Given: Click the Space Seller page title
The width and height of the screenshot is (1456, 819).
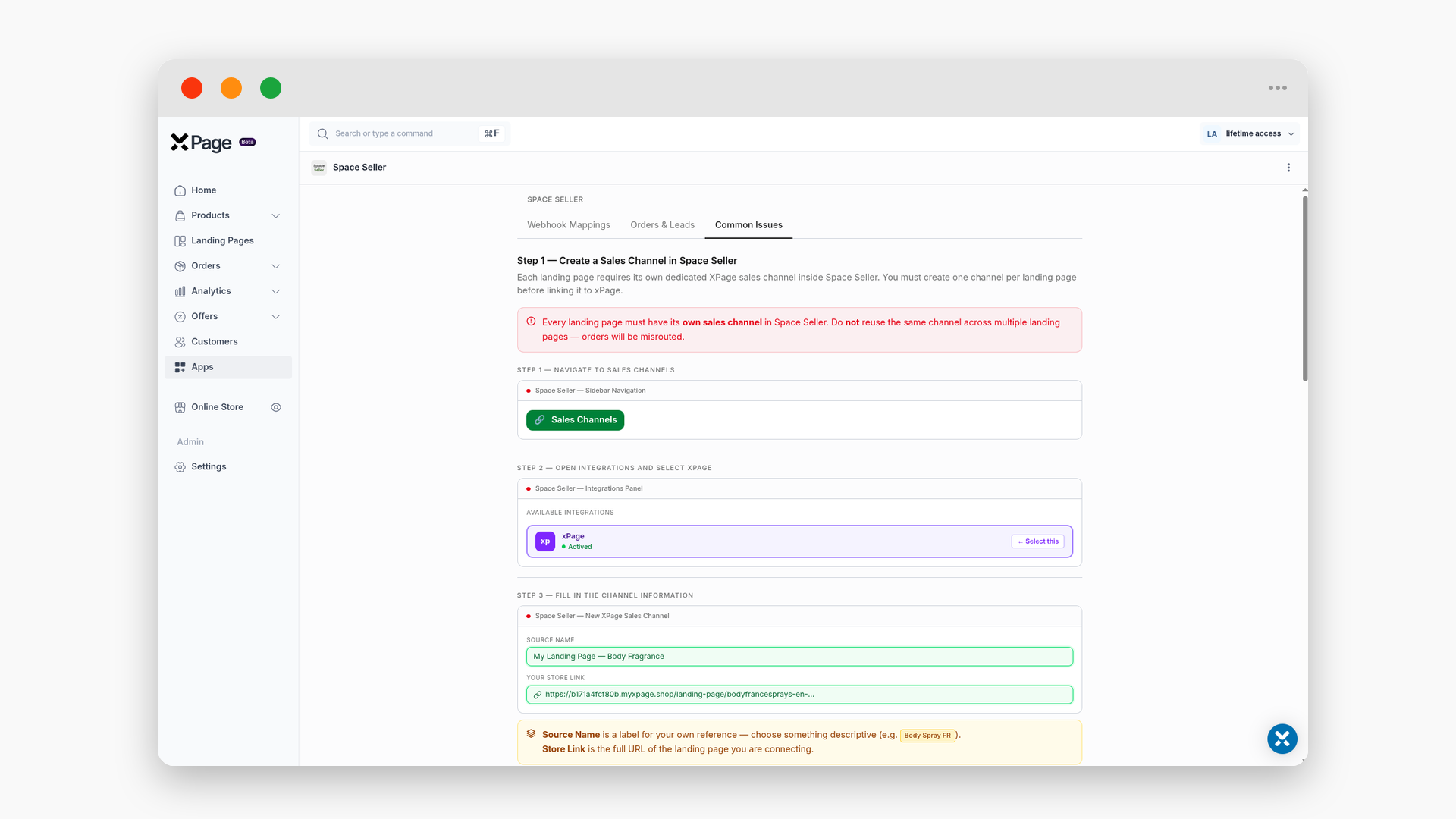Looking at the screenshot, I should [x=359, y=168].
